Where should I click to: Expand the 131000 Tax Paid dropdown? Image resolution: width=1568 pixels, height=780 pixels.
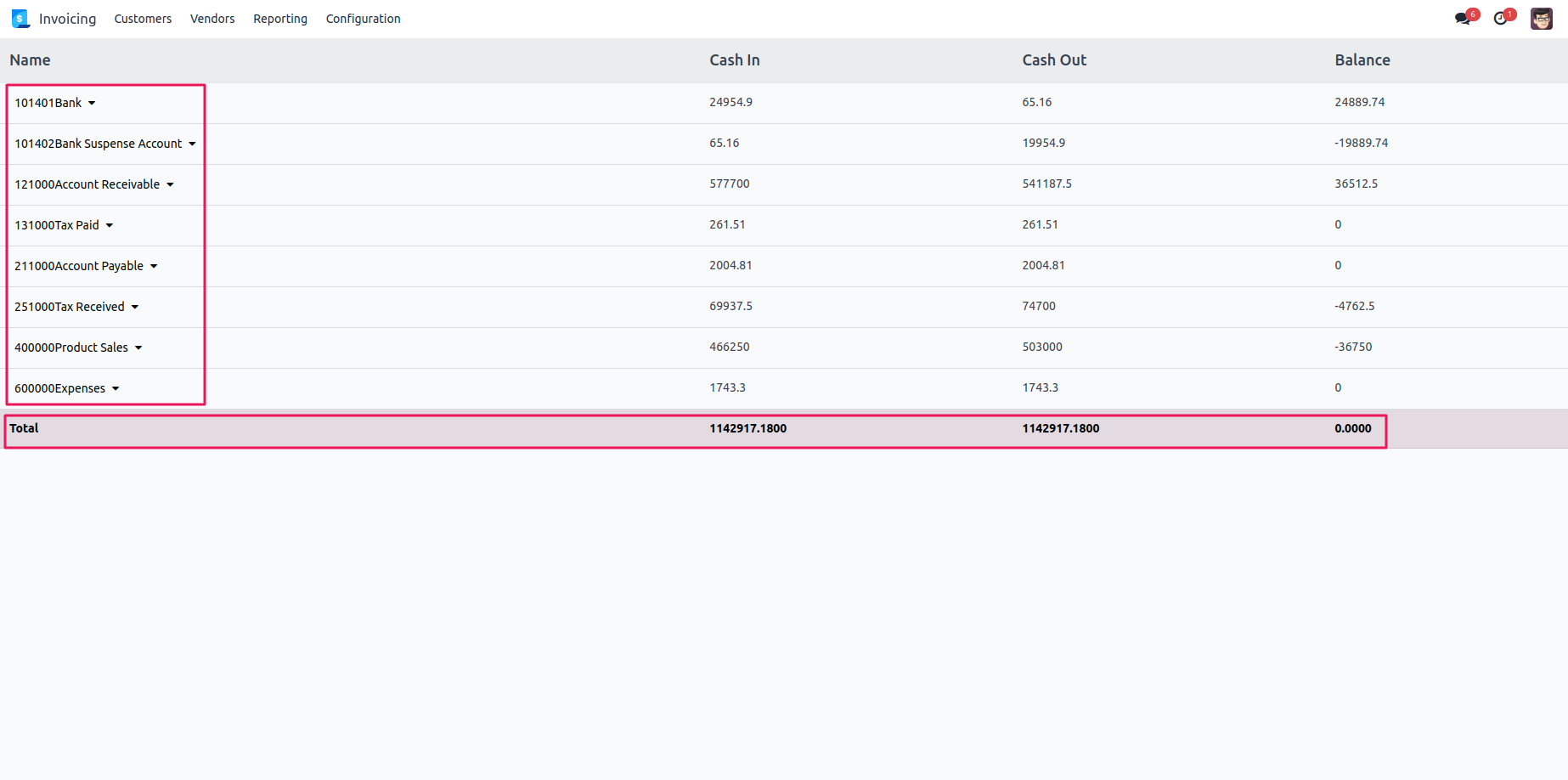point(110,226)
